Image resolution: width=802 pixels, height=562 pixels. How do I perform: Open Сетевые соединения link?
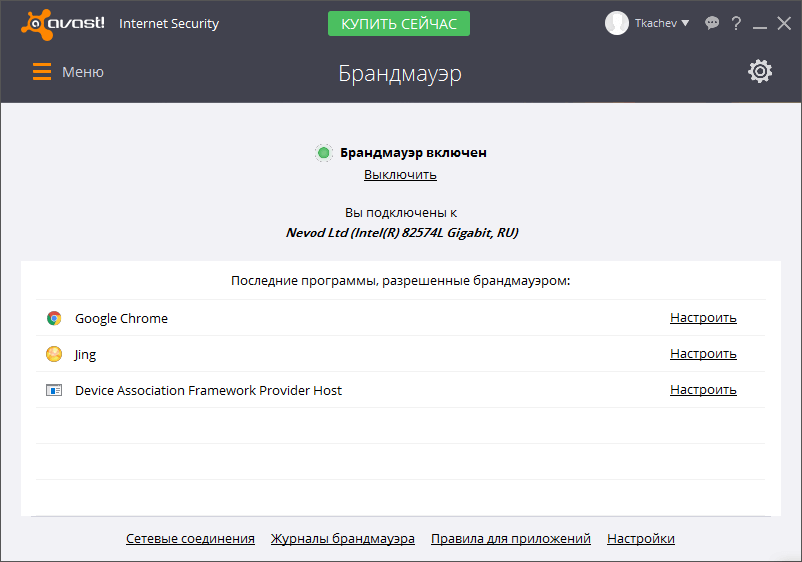coord(190,538)
